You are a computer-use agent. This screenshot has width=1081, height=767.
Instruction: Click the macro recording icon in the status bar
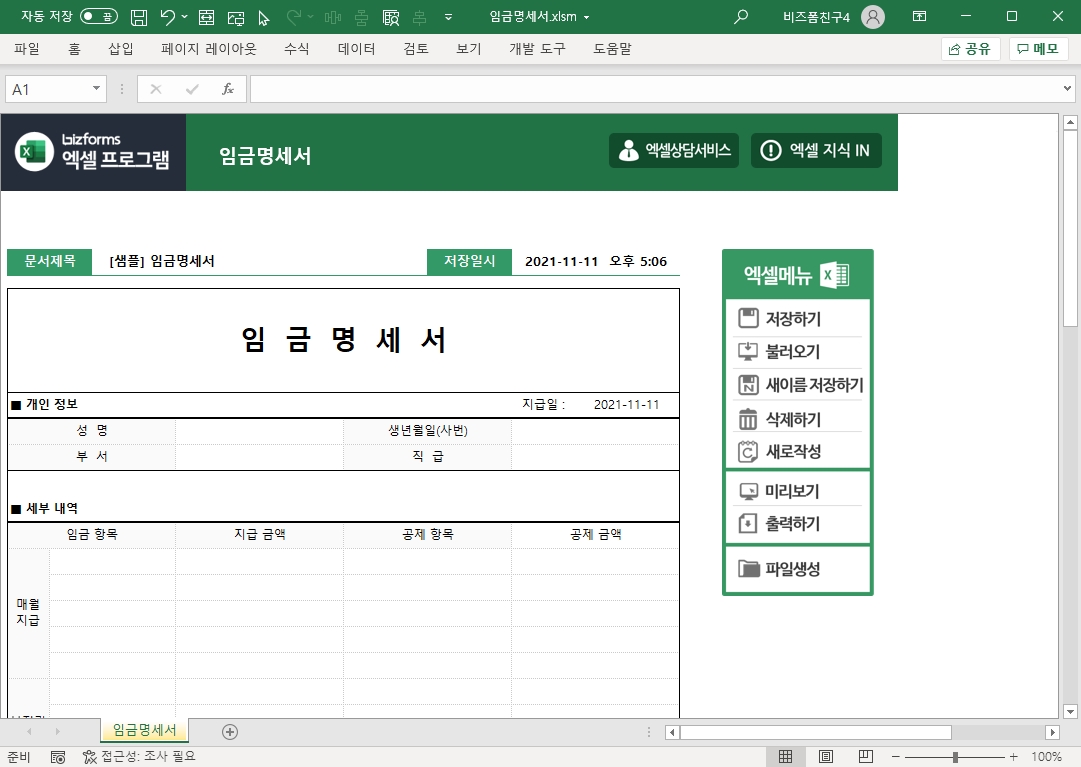(x=58, y=757)
